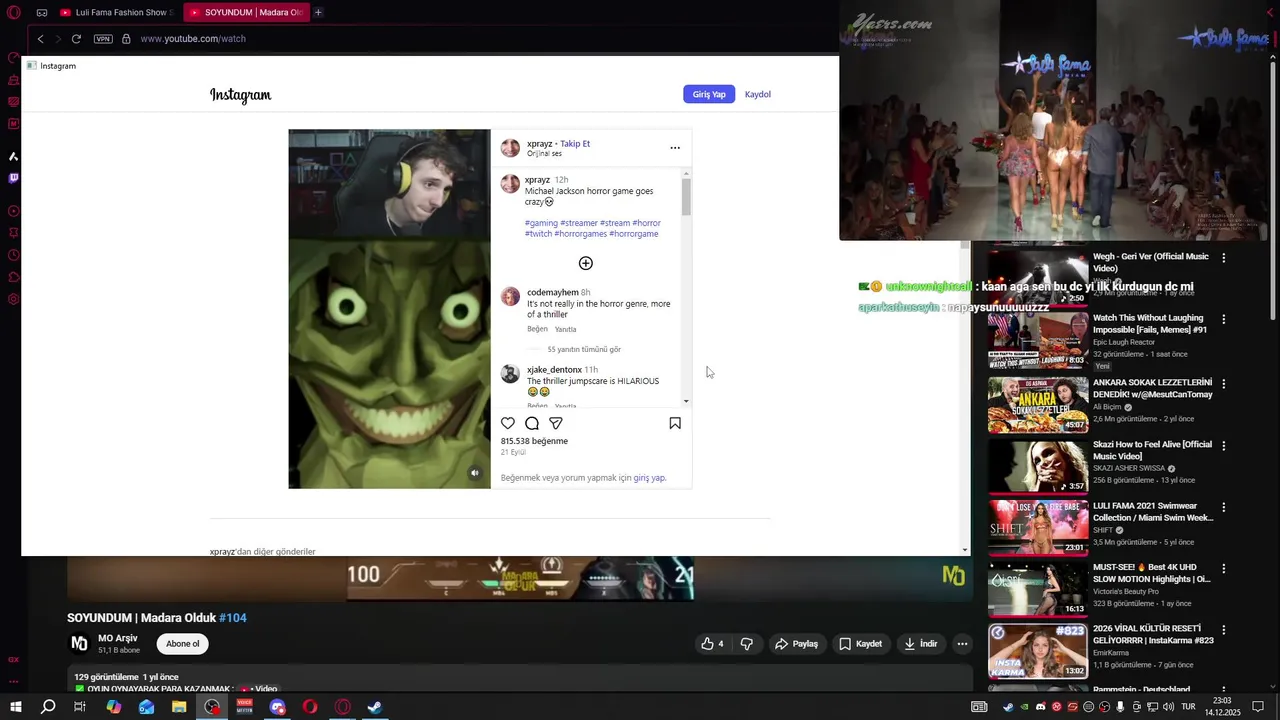Share the Instagram post paper-plane icon

(556, 423)
